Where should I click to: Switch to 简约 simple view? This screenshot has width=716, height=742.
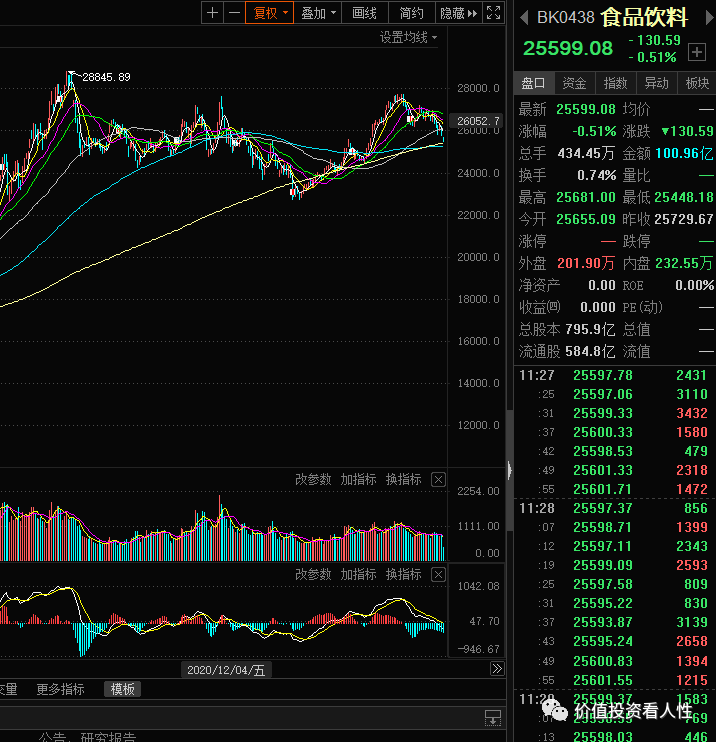pyautogui.click(x=411, y=13)
